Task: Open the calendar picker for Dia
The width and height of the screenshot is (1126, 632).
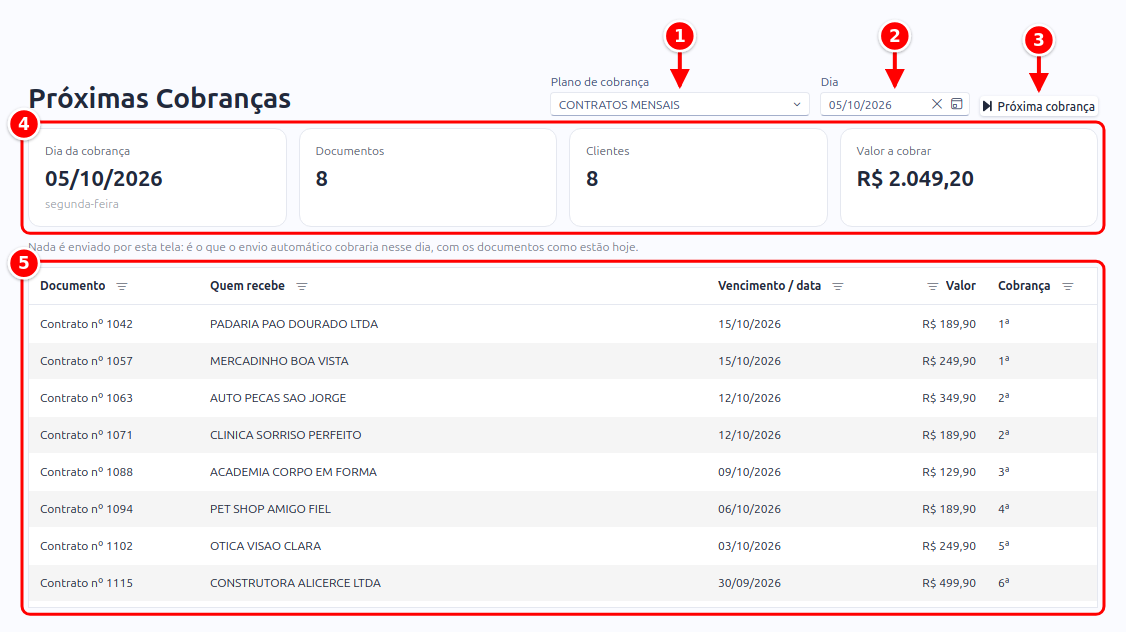Action: [957, 104]
